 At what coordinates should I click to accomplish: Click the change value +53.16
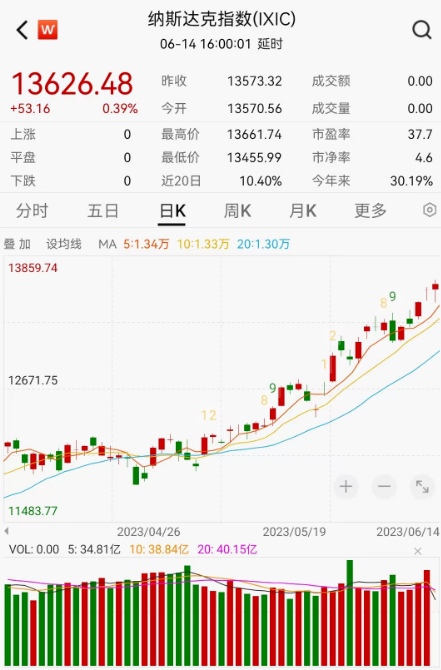[30, 109]
